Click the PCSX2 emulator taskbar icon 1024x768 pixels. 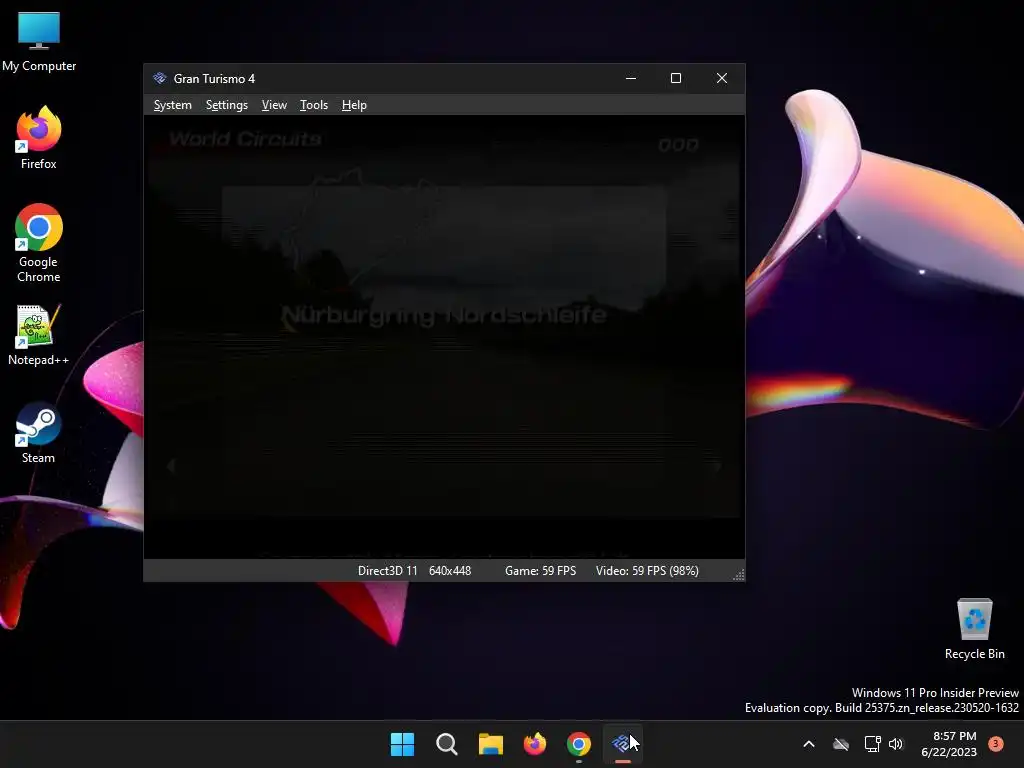tap(622, 744)
